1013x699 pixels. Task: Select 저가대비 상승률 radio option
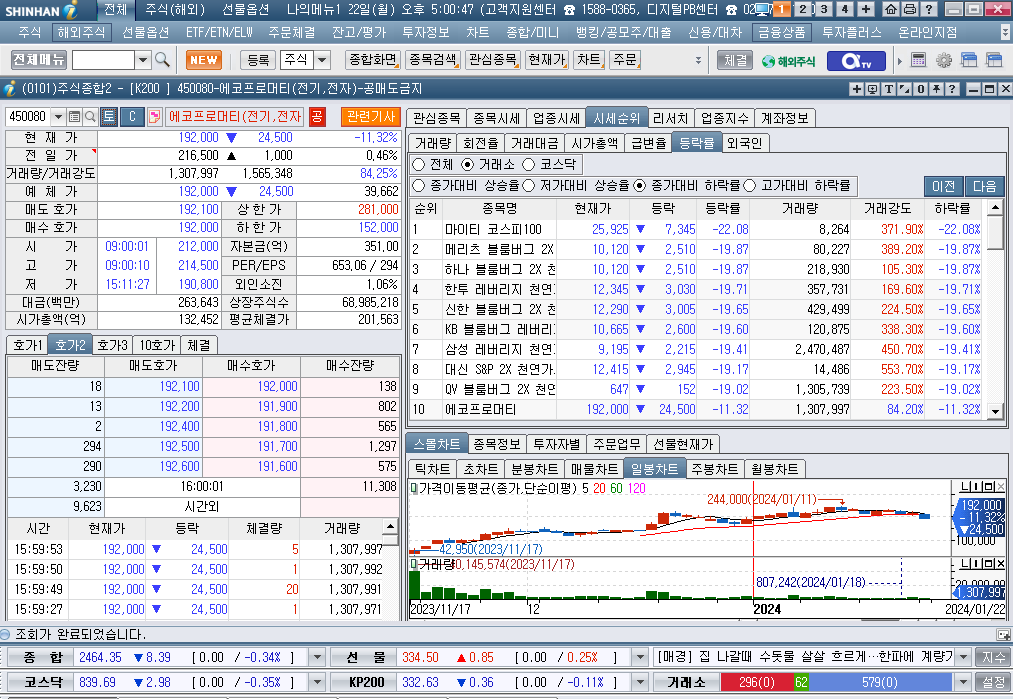[528, 186]
